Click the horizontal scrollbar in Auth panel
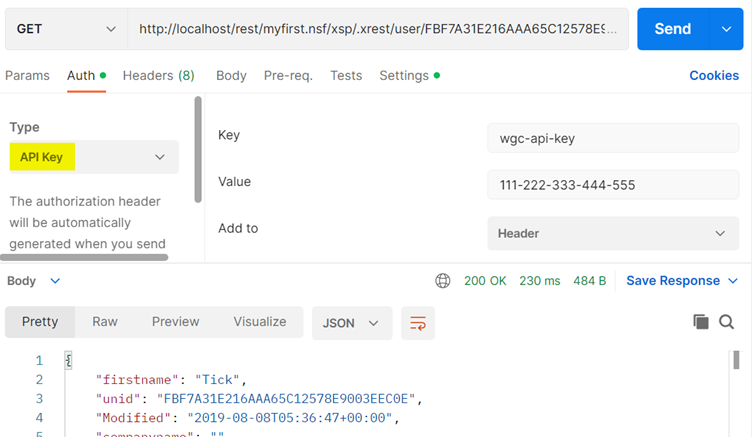Viewport: 752px width, 437px height. pyautogui.click(x=84, y=257)
